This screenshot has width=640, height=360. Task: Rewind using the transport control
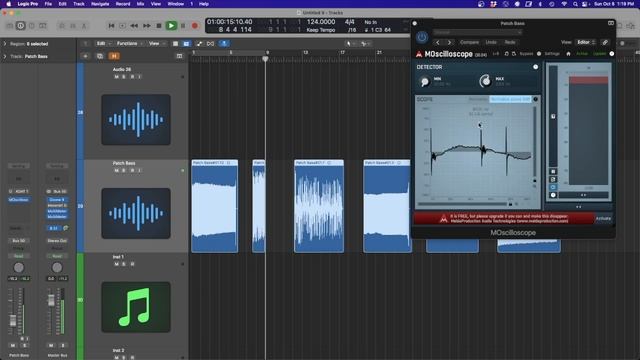tap(134, 26)
